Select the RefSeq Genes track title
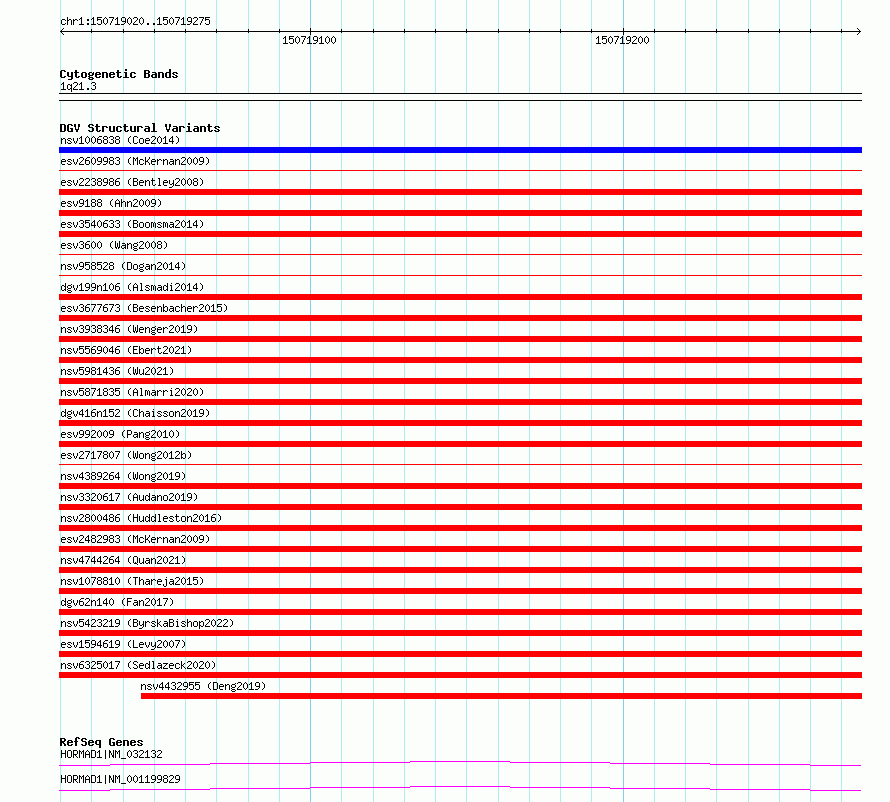 (102, 742)
